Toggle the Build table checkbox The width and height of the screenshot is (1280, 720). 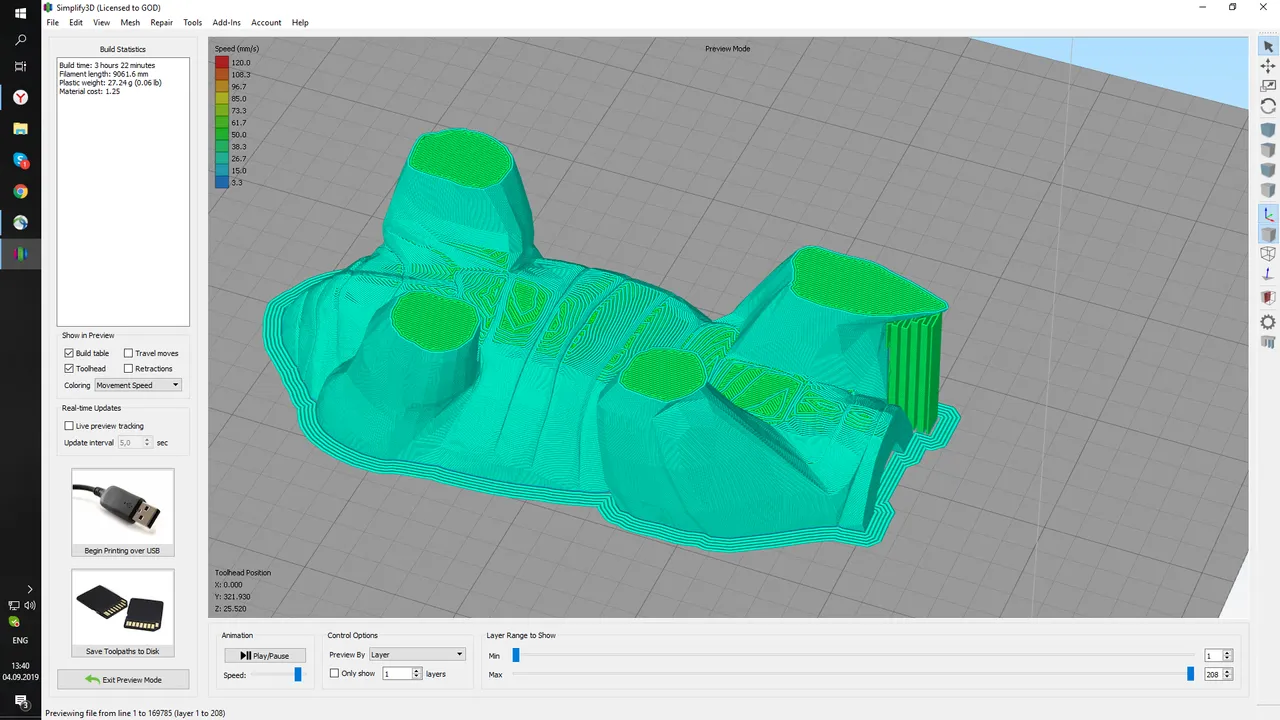pyautogui.click(x=69, y=353)
